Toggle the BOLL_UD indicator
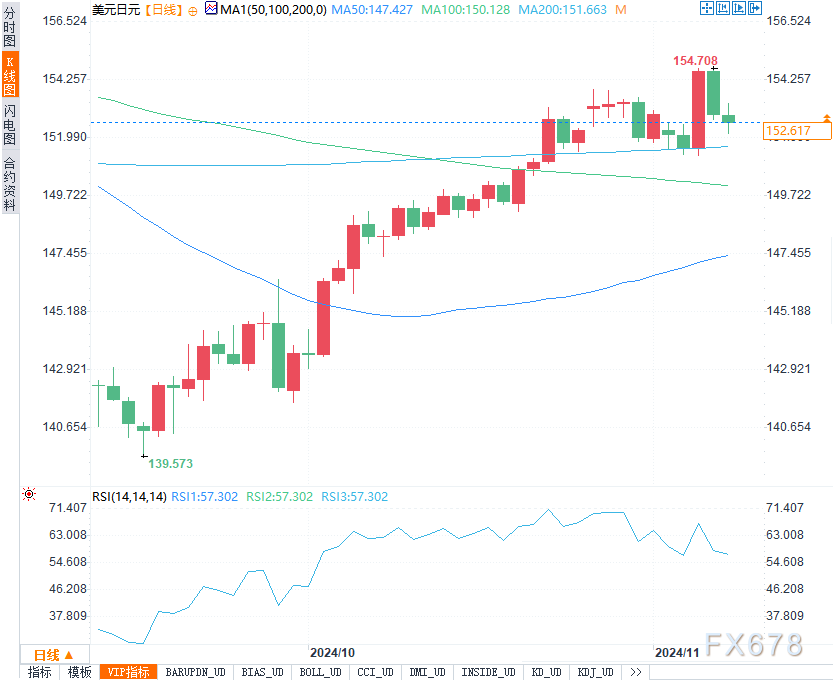This screenshot has height=680, width=833. [320, 672]
